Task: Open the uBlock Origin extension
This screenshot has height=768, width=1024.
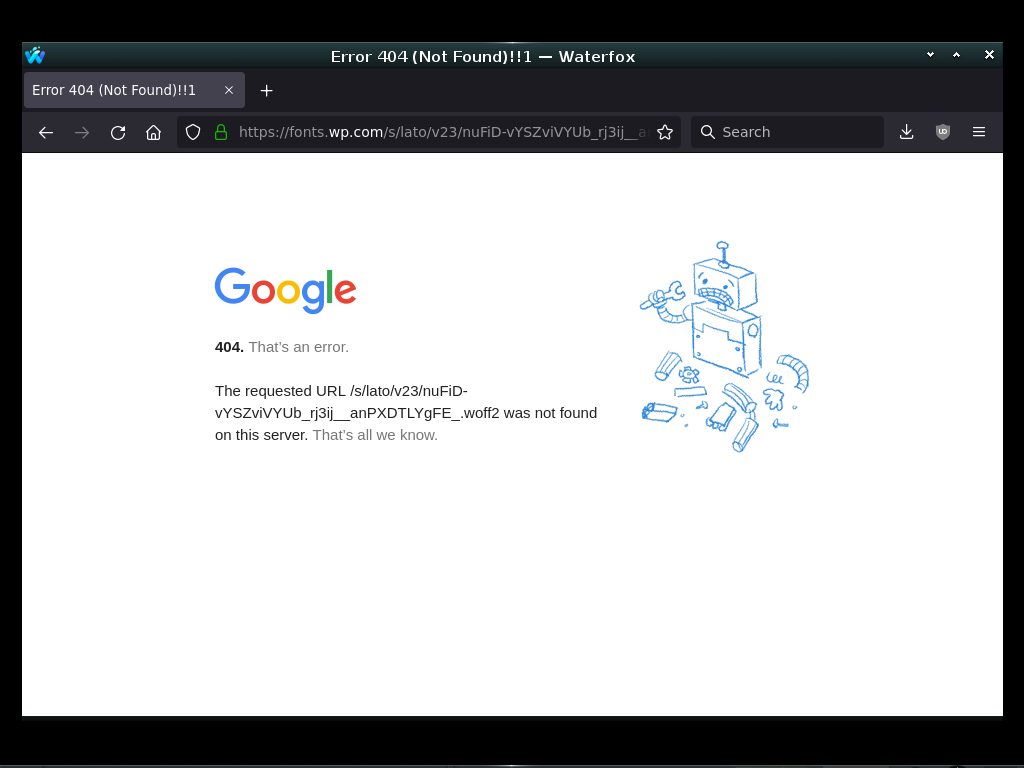Action: [x=942, y=131]
